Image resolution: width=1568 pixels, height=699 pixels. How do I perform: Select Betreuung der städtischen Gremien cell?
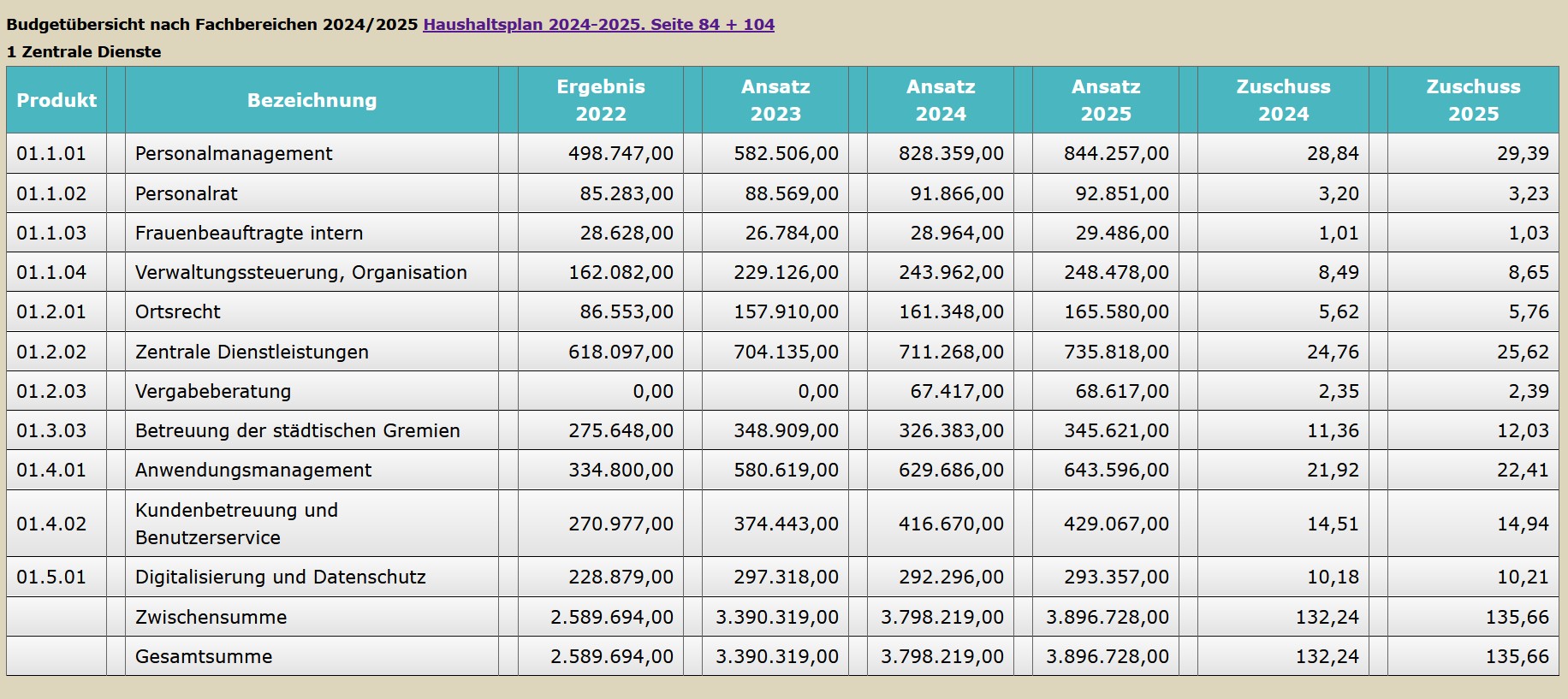click(x=297, y=430)
